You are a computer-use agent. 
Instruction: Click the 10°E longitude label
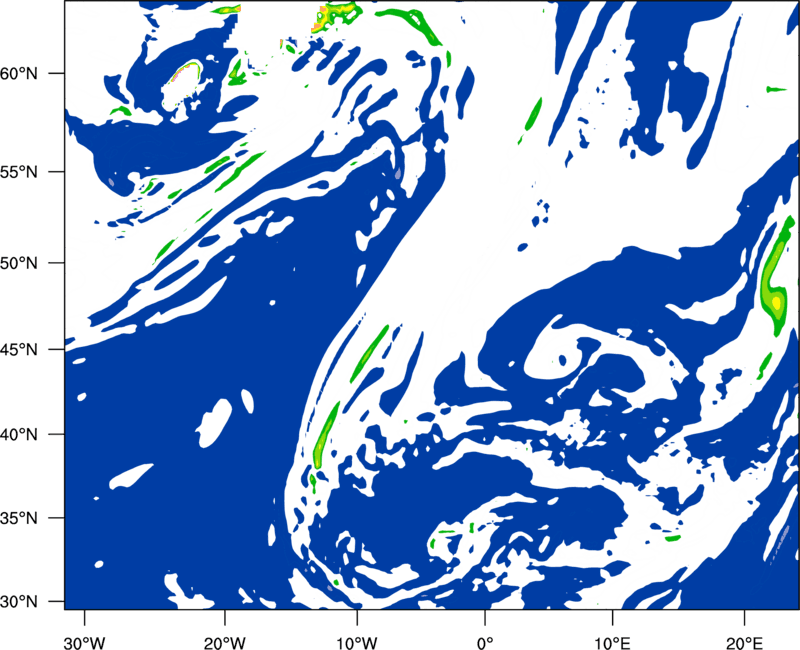pos(612,643)
